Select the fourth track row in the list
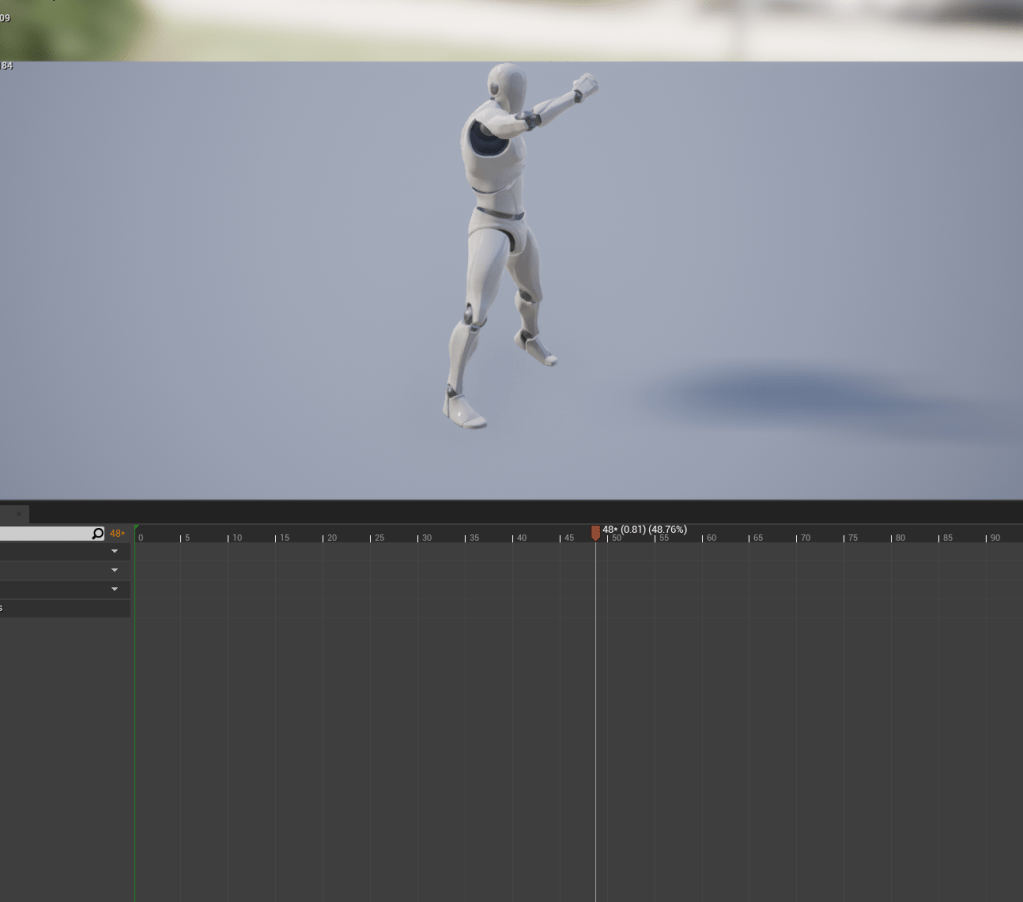1023x902 pixels. coord(60,608)
